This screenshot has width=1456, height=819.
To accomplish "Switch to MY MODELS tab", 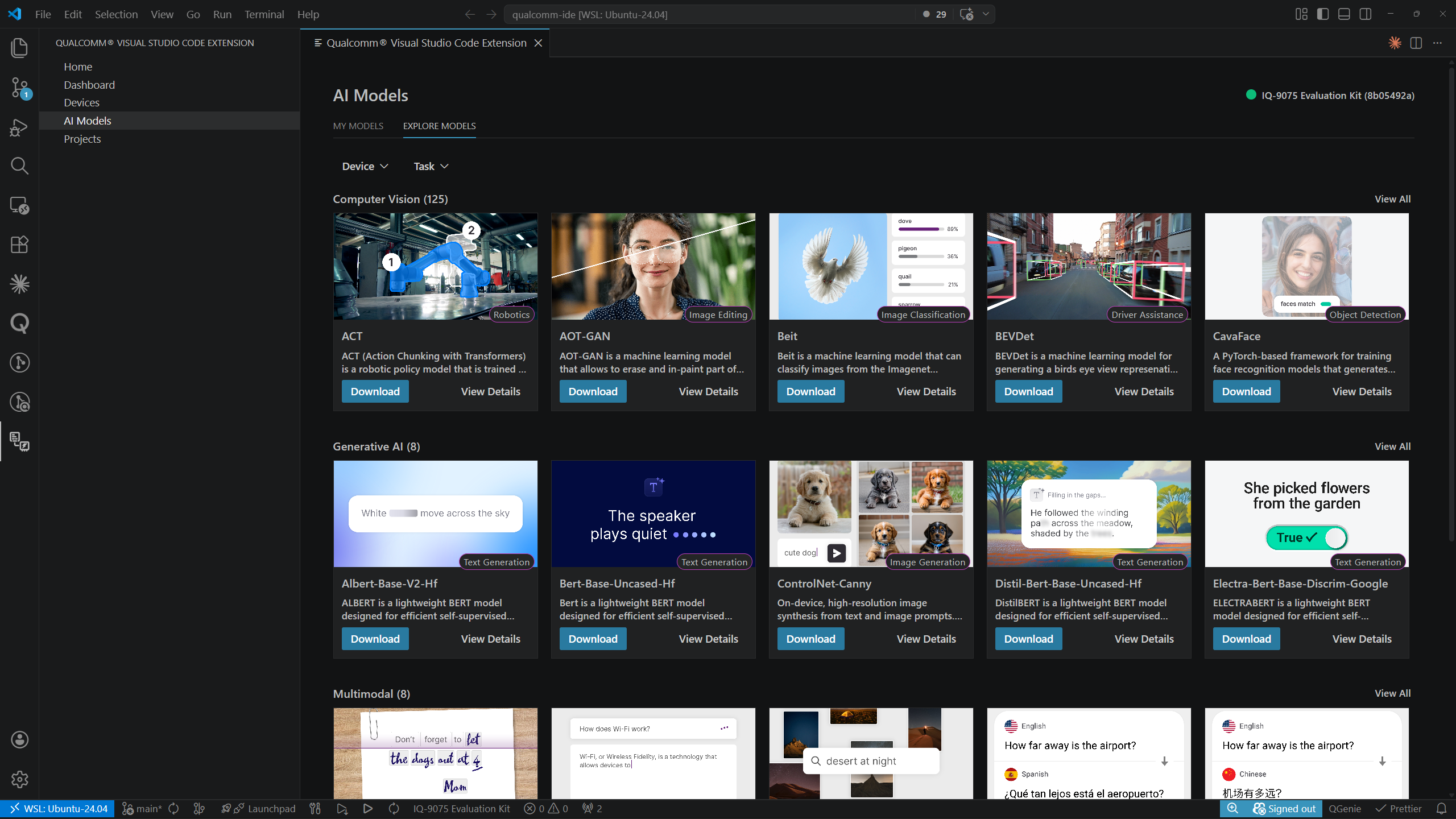I will click(358, 126).
